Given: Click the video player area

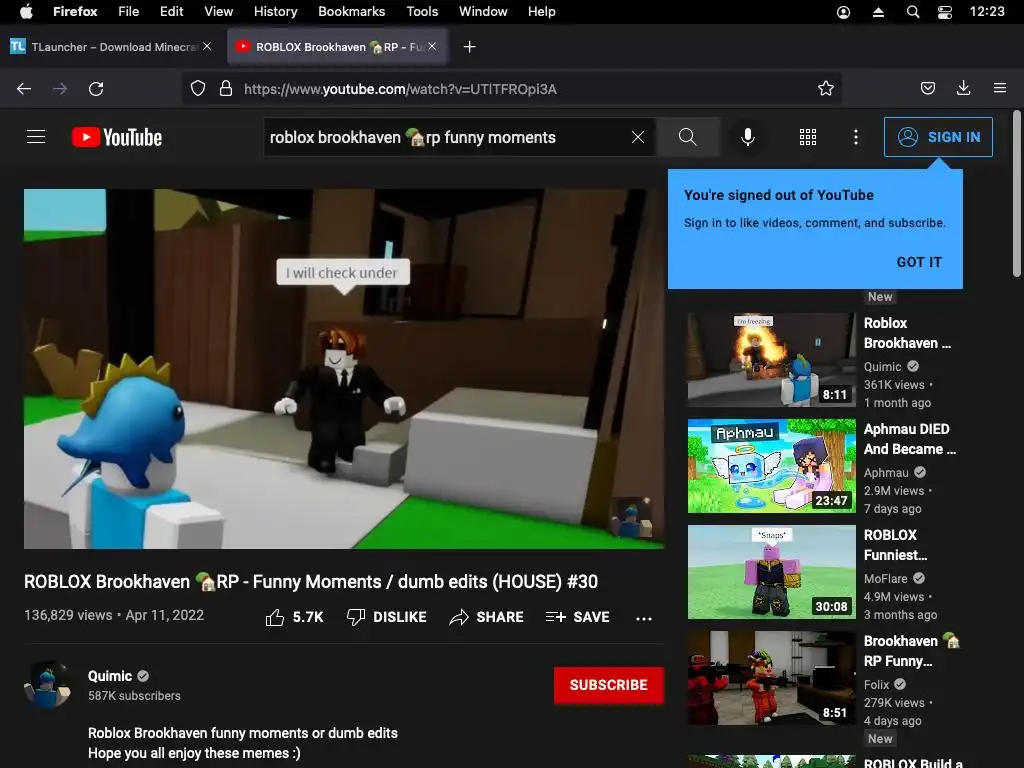Looking at the screenshot, I should (344, 369).
